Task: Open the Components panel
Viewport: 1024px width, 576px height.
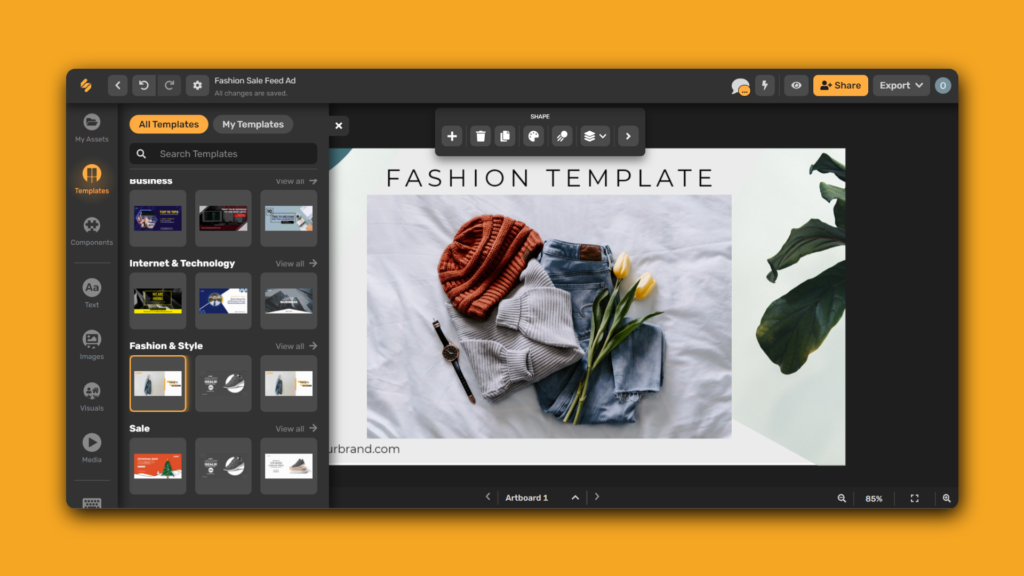Action: [91, 231]
